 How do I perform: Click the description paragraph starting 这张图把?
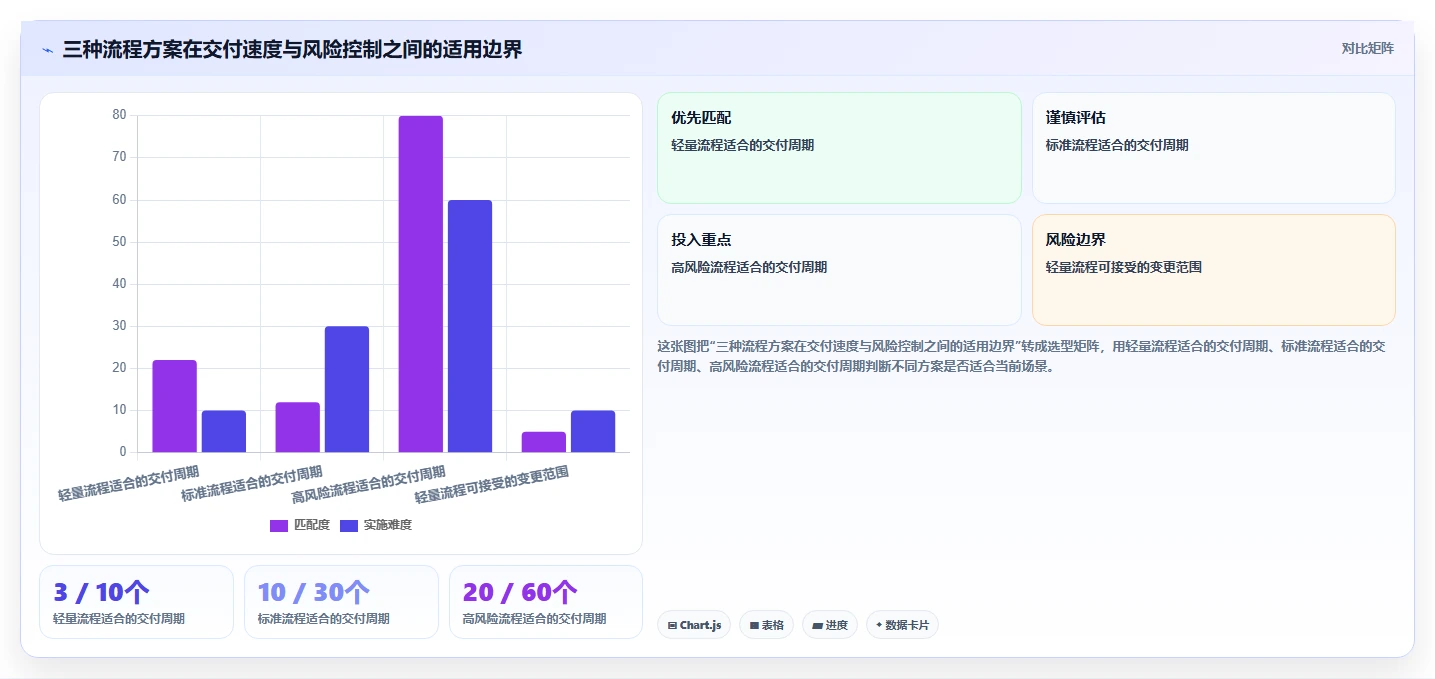pos(1021,356)
